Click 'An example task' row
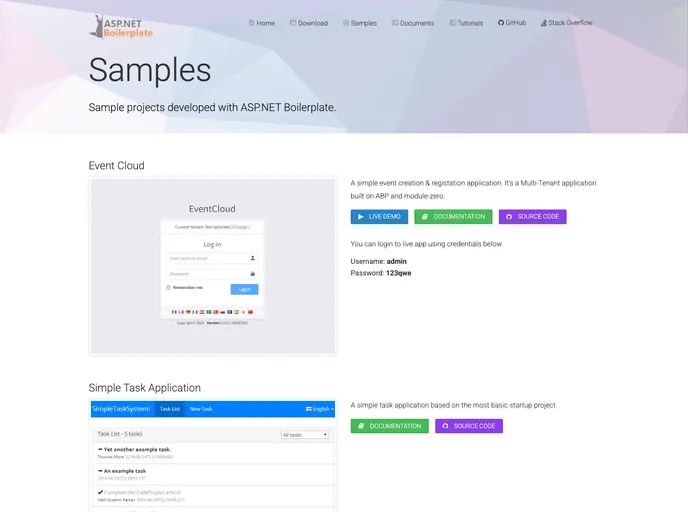The image size is (688, 512). [x=213, y=474]
